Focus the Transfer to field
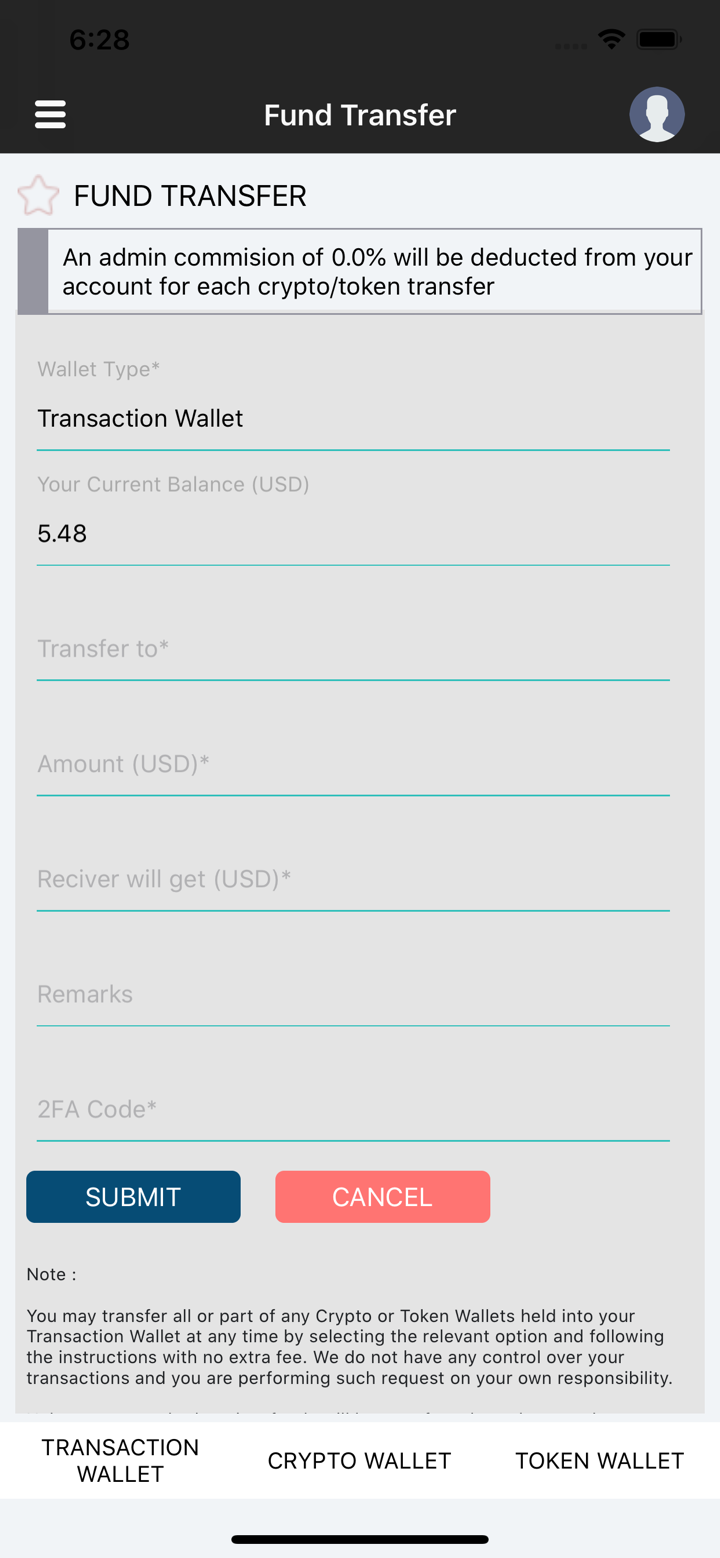 pos(353,649)
